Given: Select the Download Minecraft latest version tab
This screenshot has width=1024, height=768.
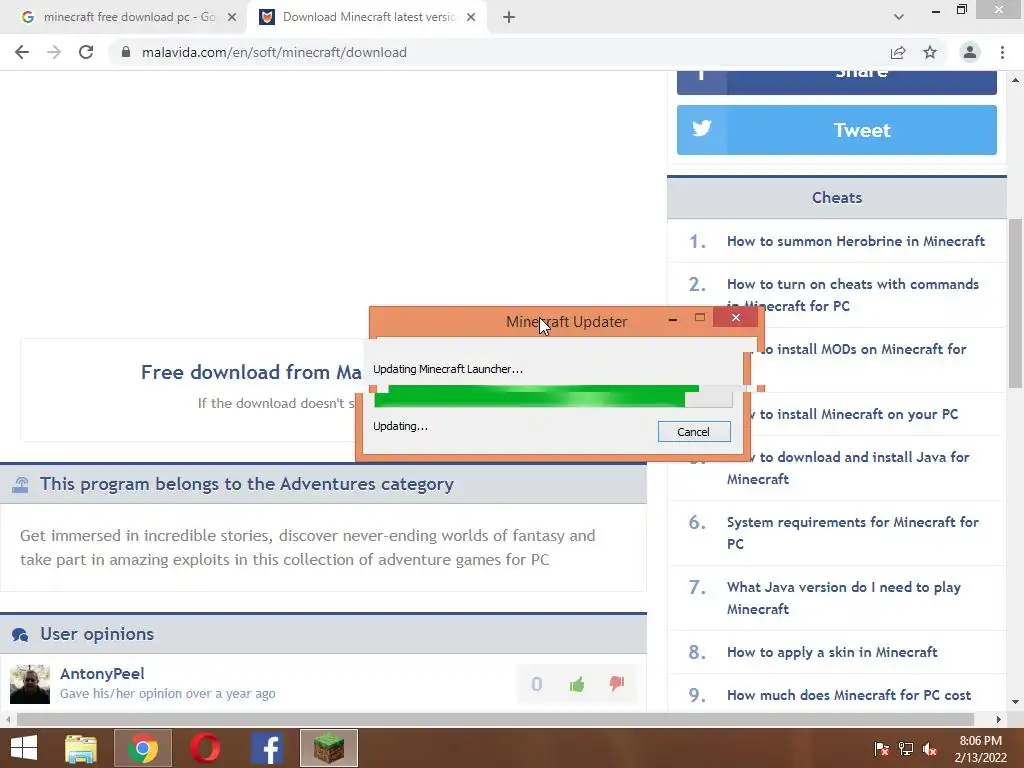Looking at the screenshot, I should (x=368, y=18).
